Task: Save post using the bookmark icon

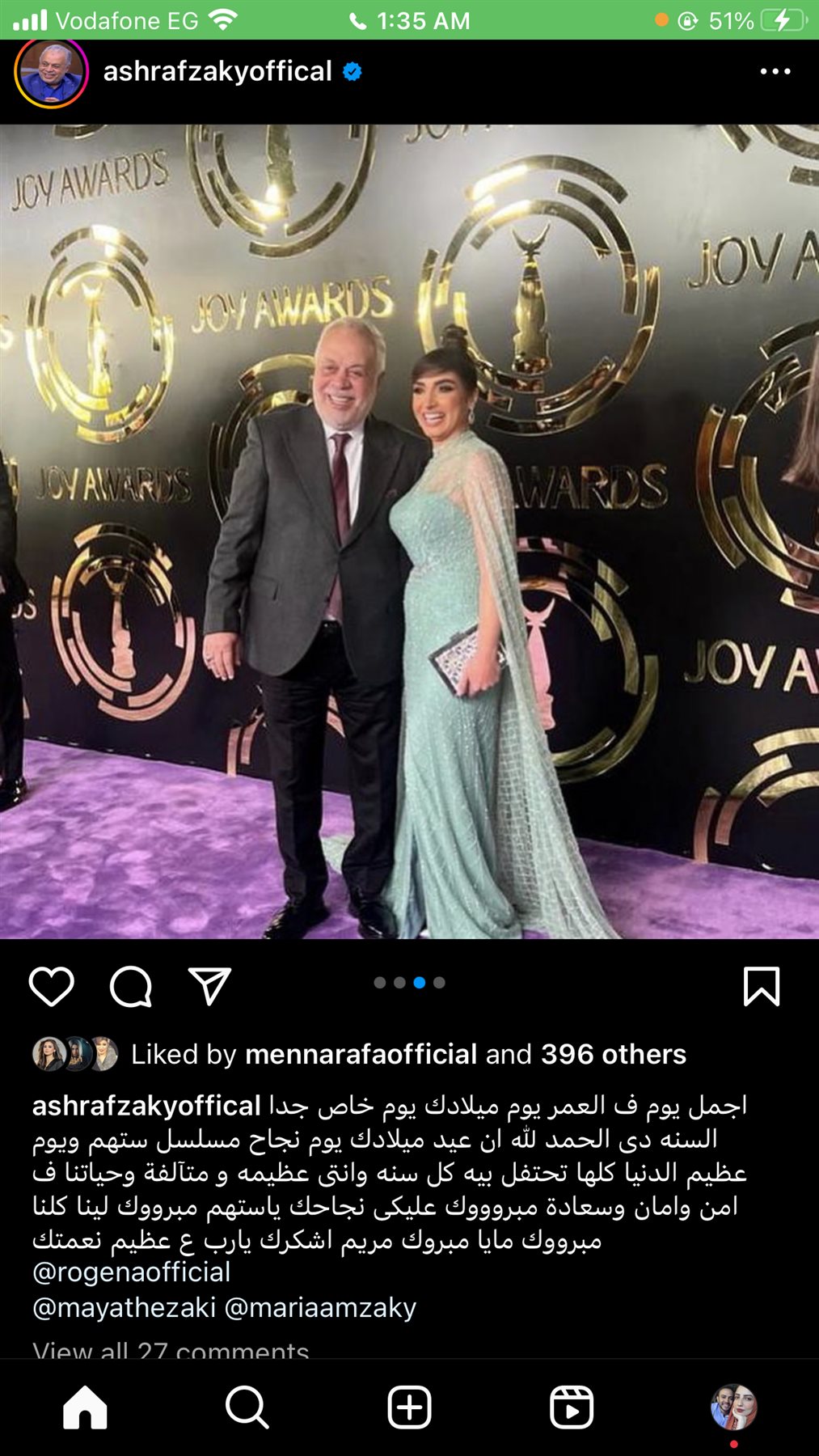Action: point(762,986)
